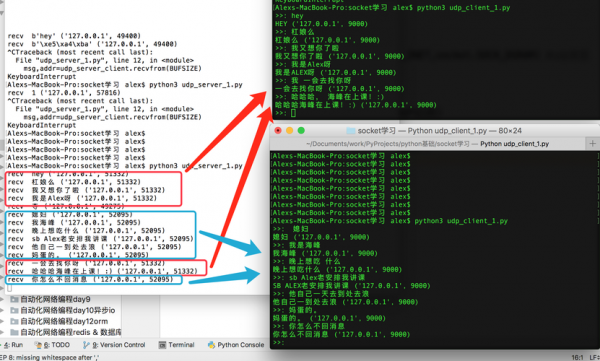Click the green zoom button of terminal
600x361 pixels.
(301, 131)
